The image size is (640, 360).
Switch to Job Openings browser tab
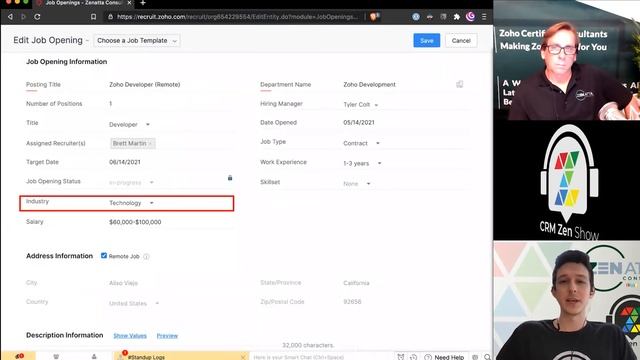point(84,3)
